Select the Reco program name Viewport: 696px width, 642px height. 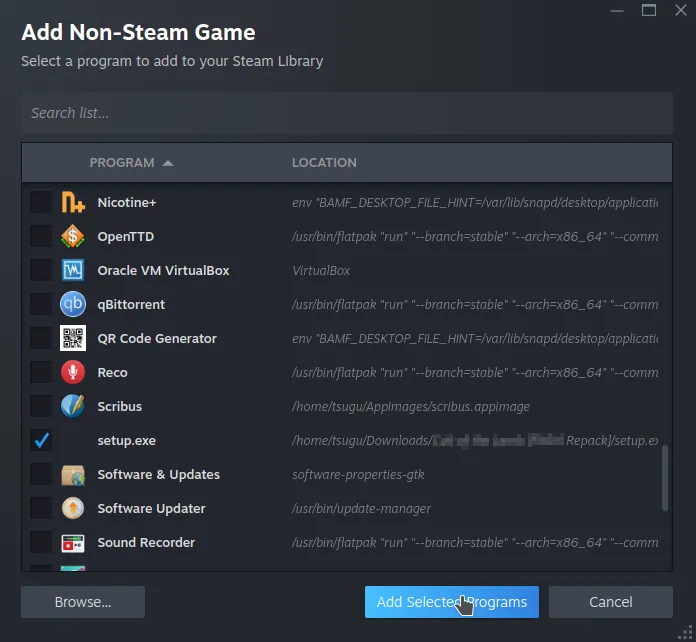112,373
